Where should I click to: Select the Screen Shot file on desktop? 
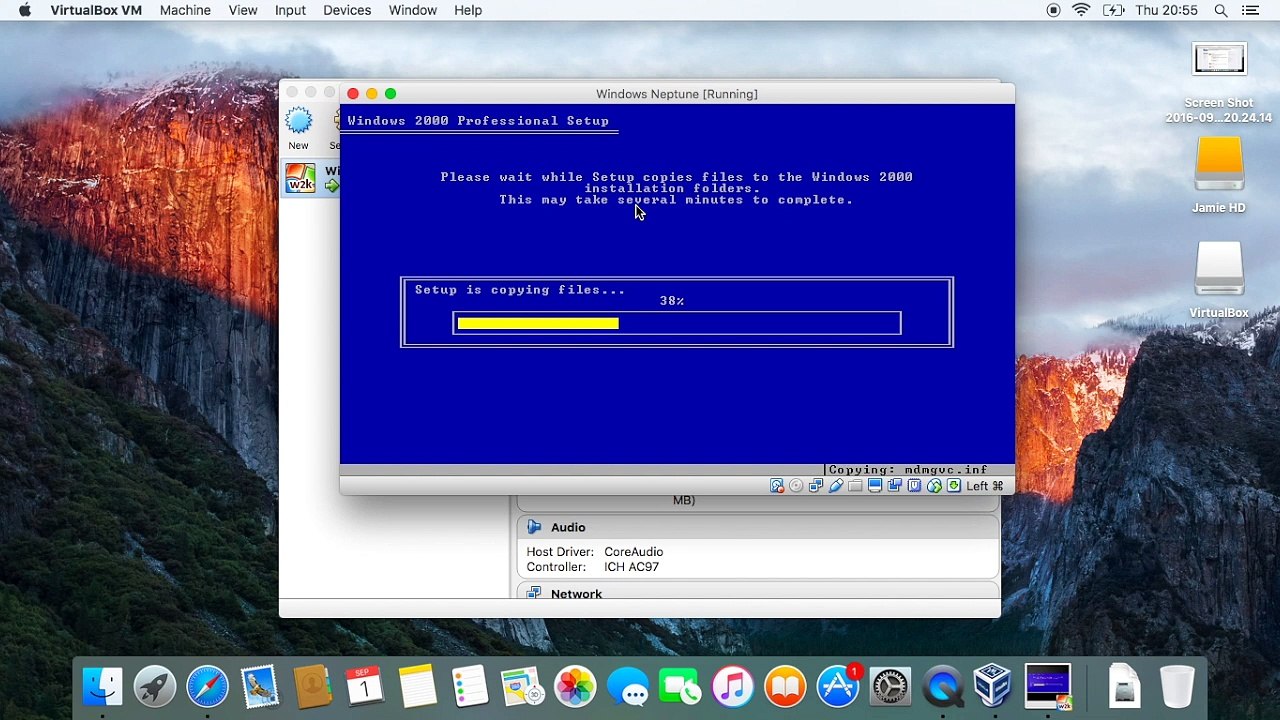click(x=1219, y=83)
